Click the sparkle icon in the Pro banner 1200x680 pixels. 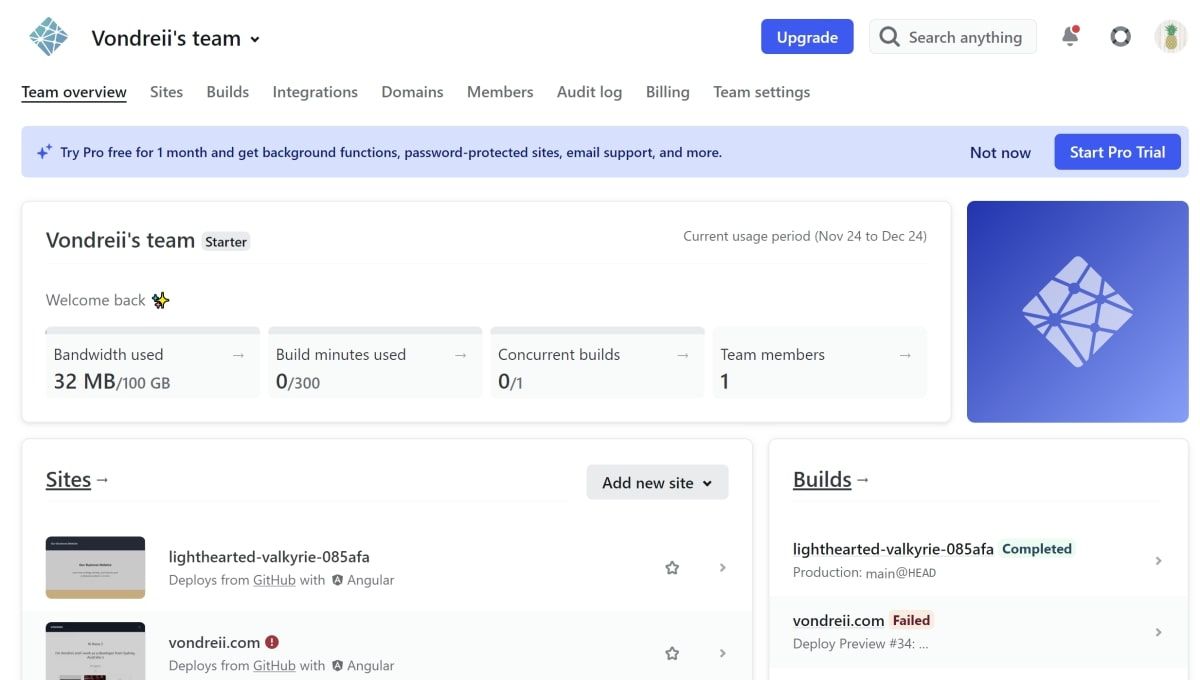pyautogui.click(x=44, y=151)
